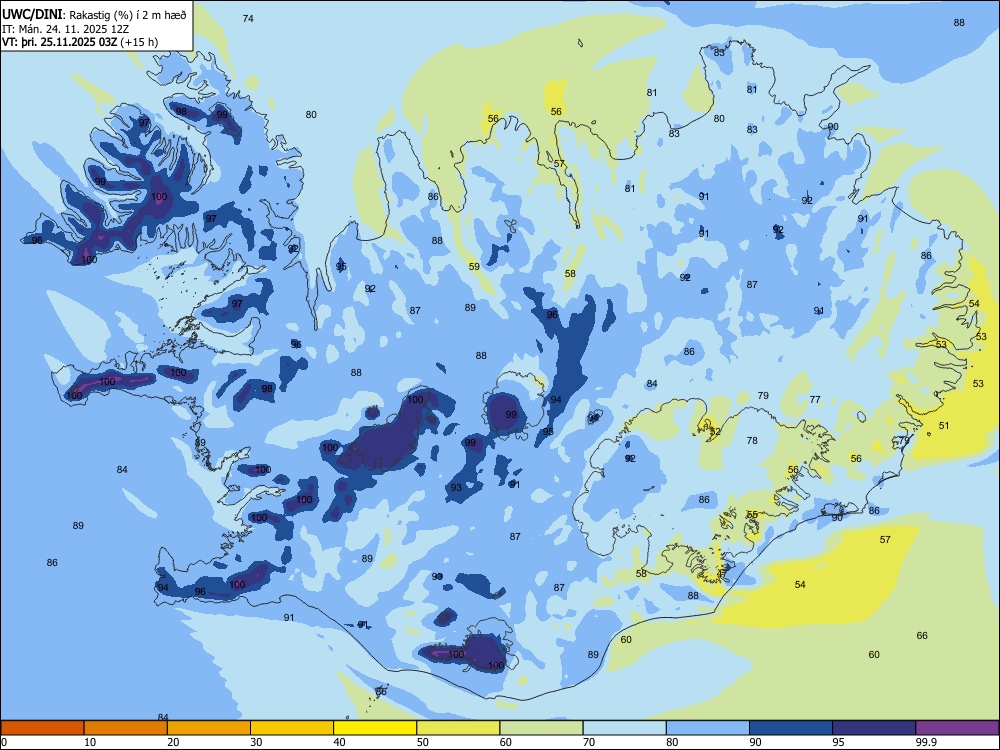The height and width of the screenshot is (750, 1000).
Task: Click the 'UWC/DINI: Rakastig (%) í 2 m hæð' title
Action: tap(94, 14)
